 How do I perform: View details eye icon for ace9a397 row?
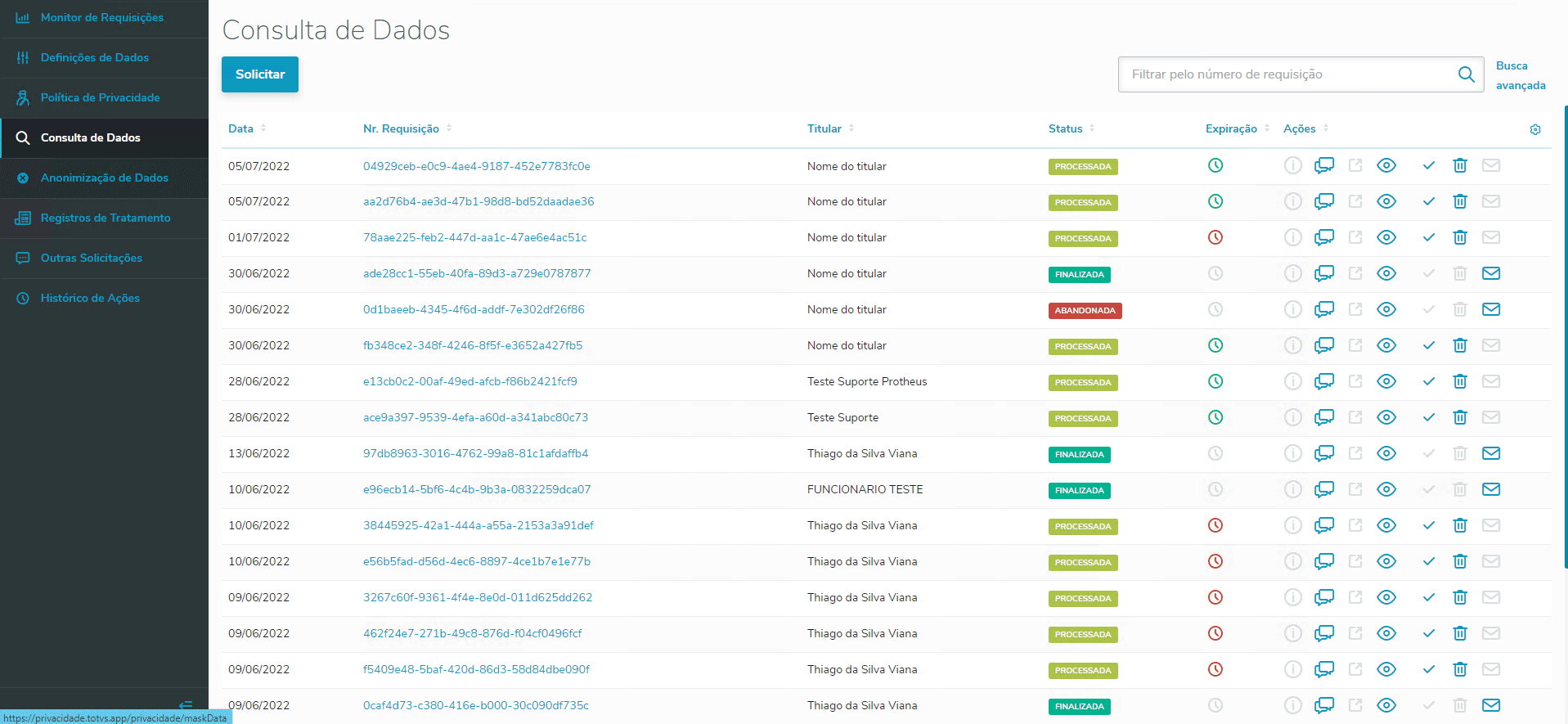pyautogui.click(x=1386, y=417)
